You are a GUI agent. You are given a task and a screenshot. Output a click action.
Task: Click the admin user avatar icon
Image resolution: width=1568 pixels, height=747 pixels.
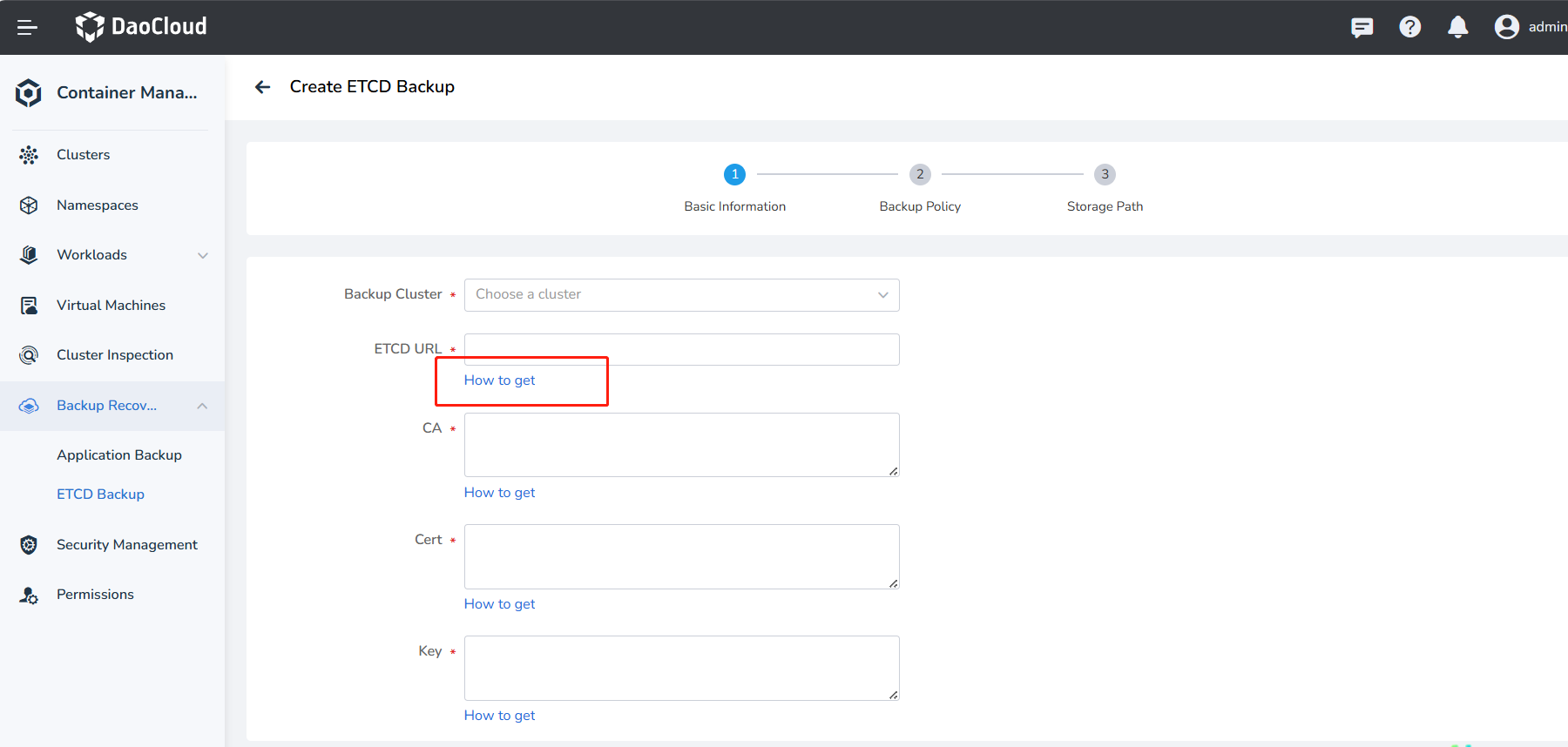point(1506,27)
